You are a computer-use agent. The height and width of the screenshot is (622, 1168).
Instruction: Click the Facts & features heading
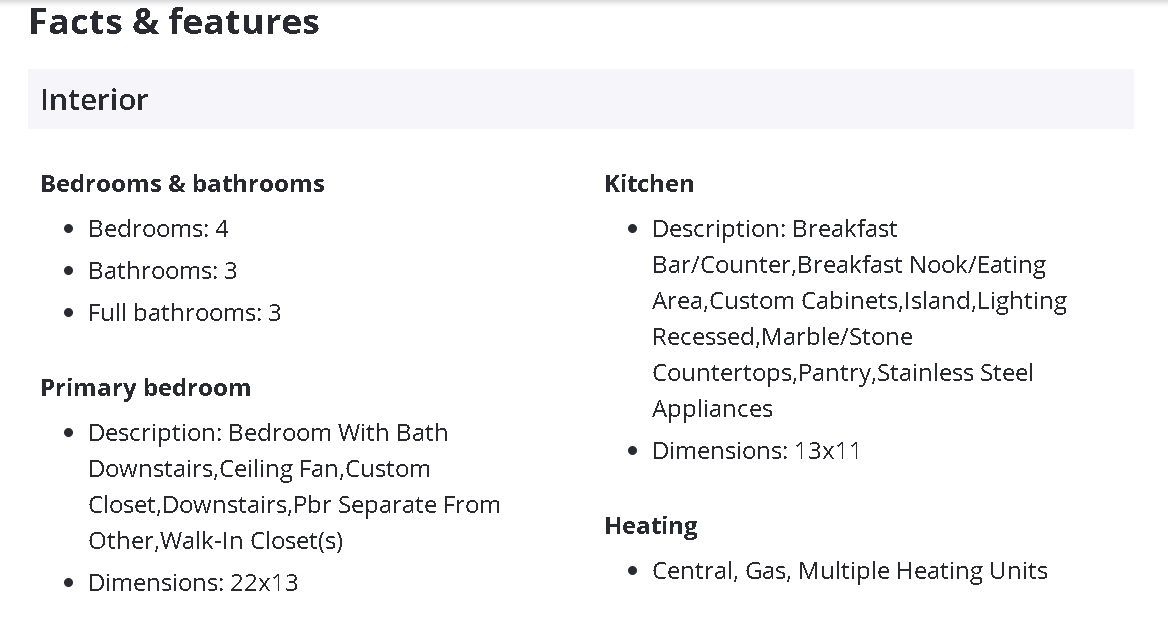pos(174,22)
